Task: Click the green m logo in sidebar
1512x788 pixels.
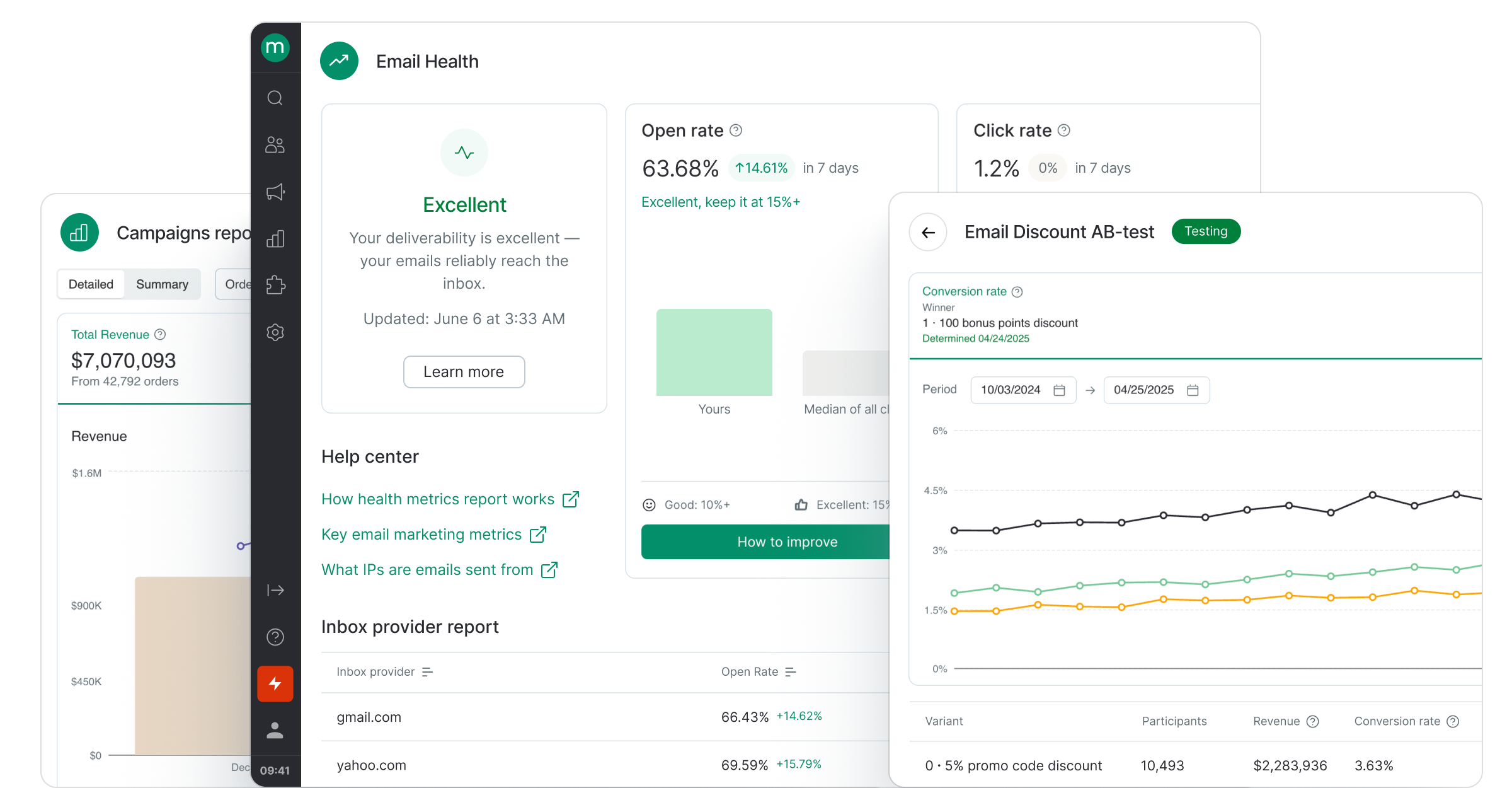Action: tap(275, 47)
